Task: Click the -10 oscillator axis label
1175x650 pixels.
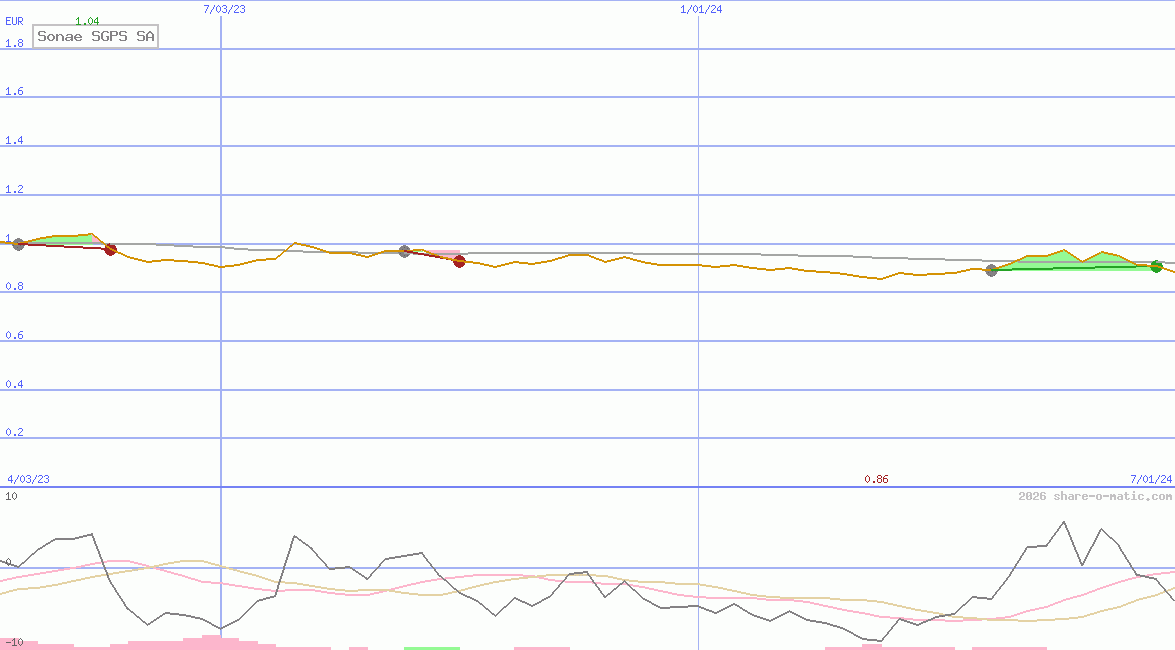Action: click(x=14, y=642)
